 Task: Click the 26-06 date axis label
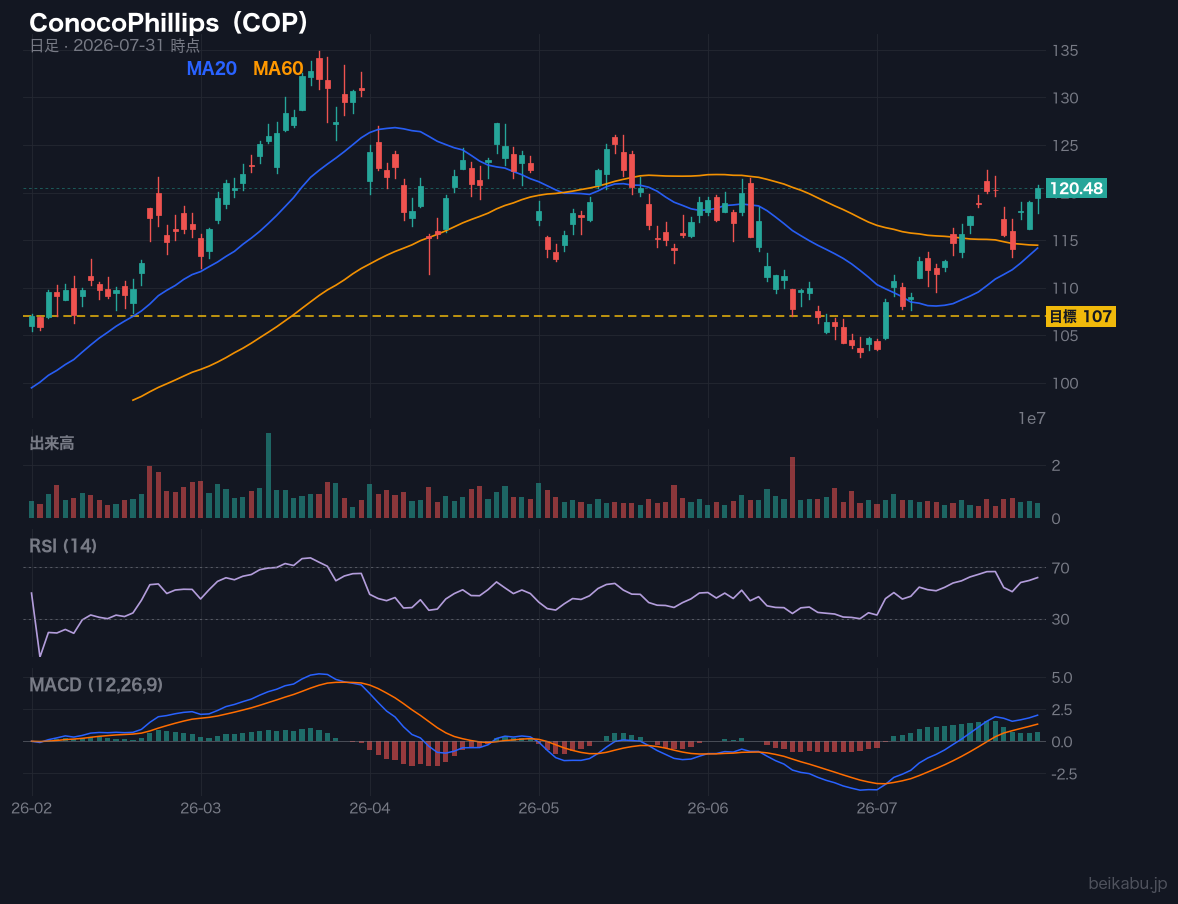pyautogui.click(x=708, y=809)
